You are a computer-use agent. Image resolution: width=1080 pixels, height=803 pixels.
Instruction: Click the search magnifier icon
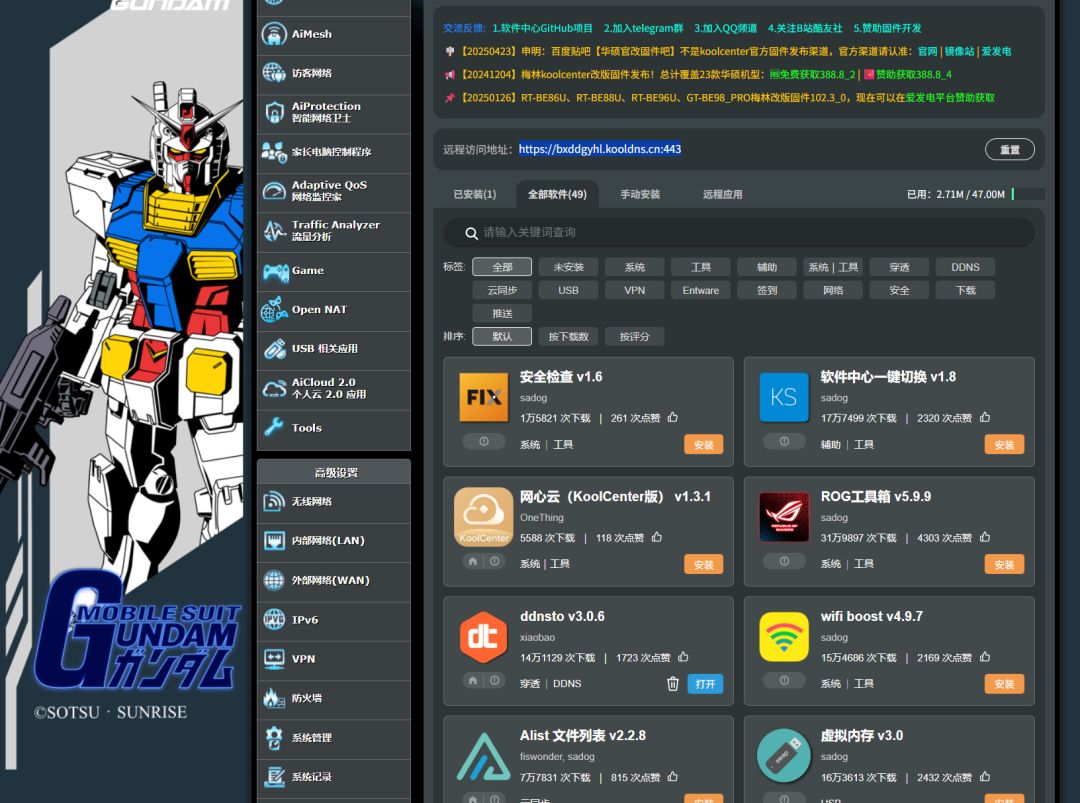(x=472, y=233)
